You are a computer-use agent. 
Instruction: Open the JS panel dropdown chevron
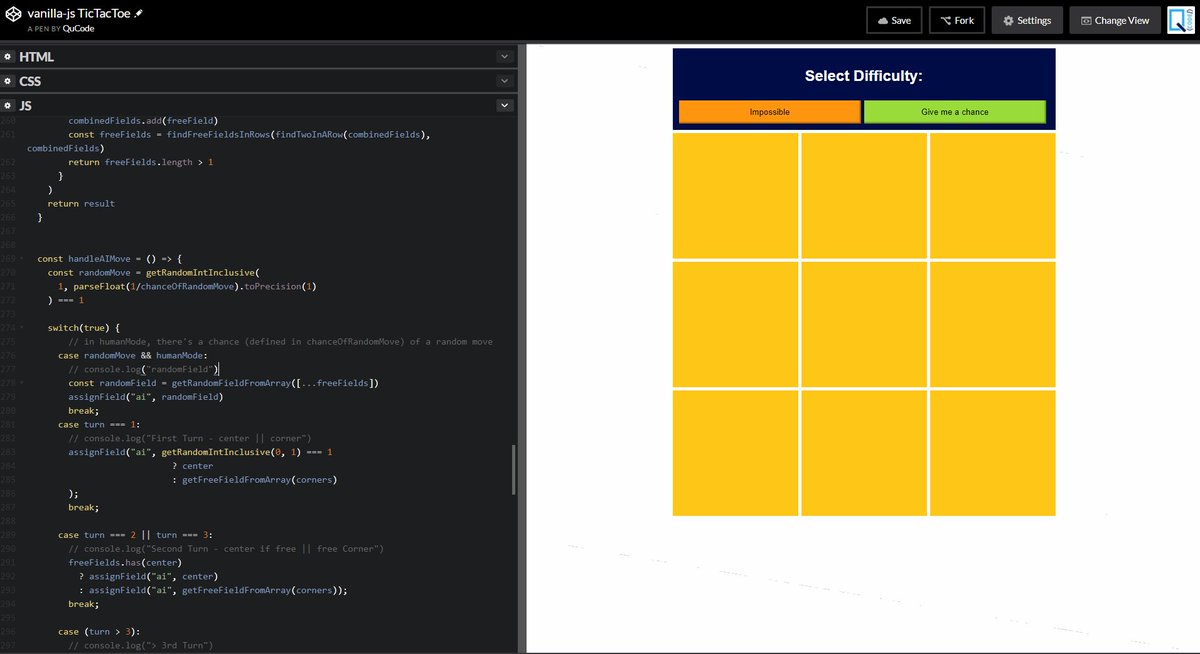[x=504, y=105]
